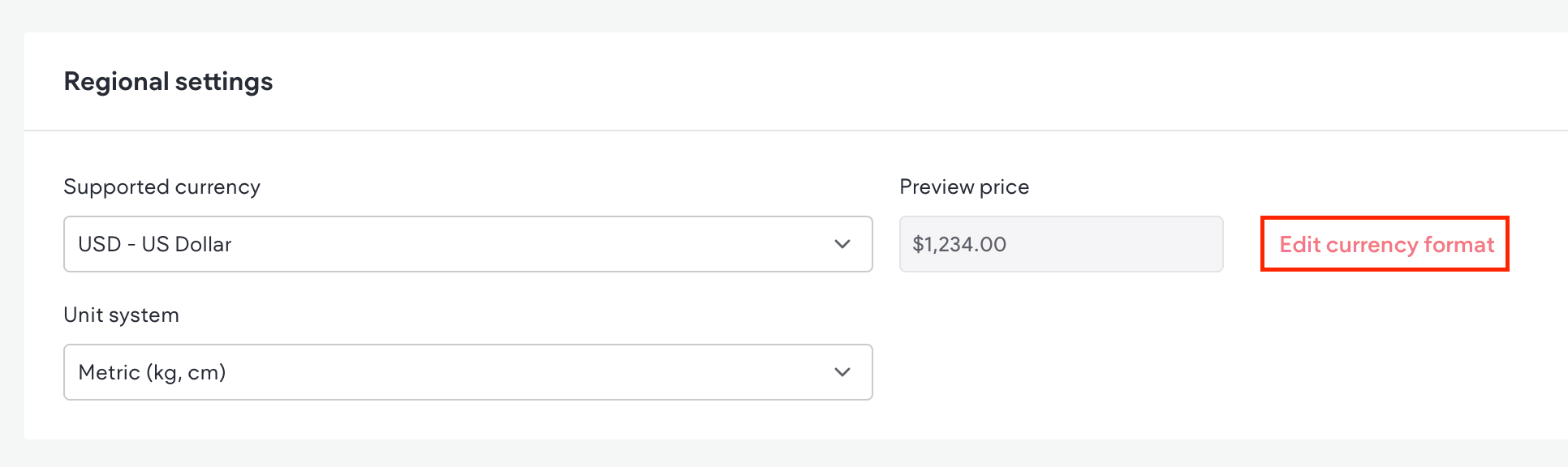Click the 'Supported currency' label
The width and height of the screenshot is (1568, 467).
[x=162, y=187]
